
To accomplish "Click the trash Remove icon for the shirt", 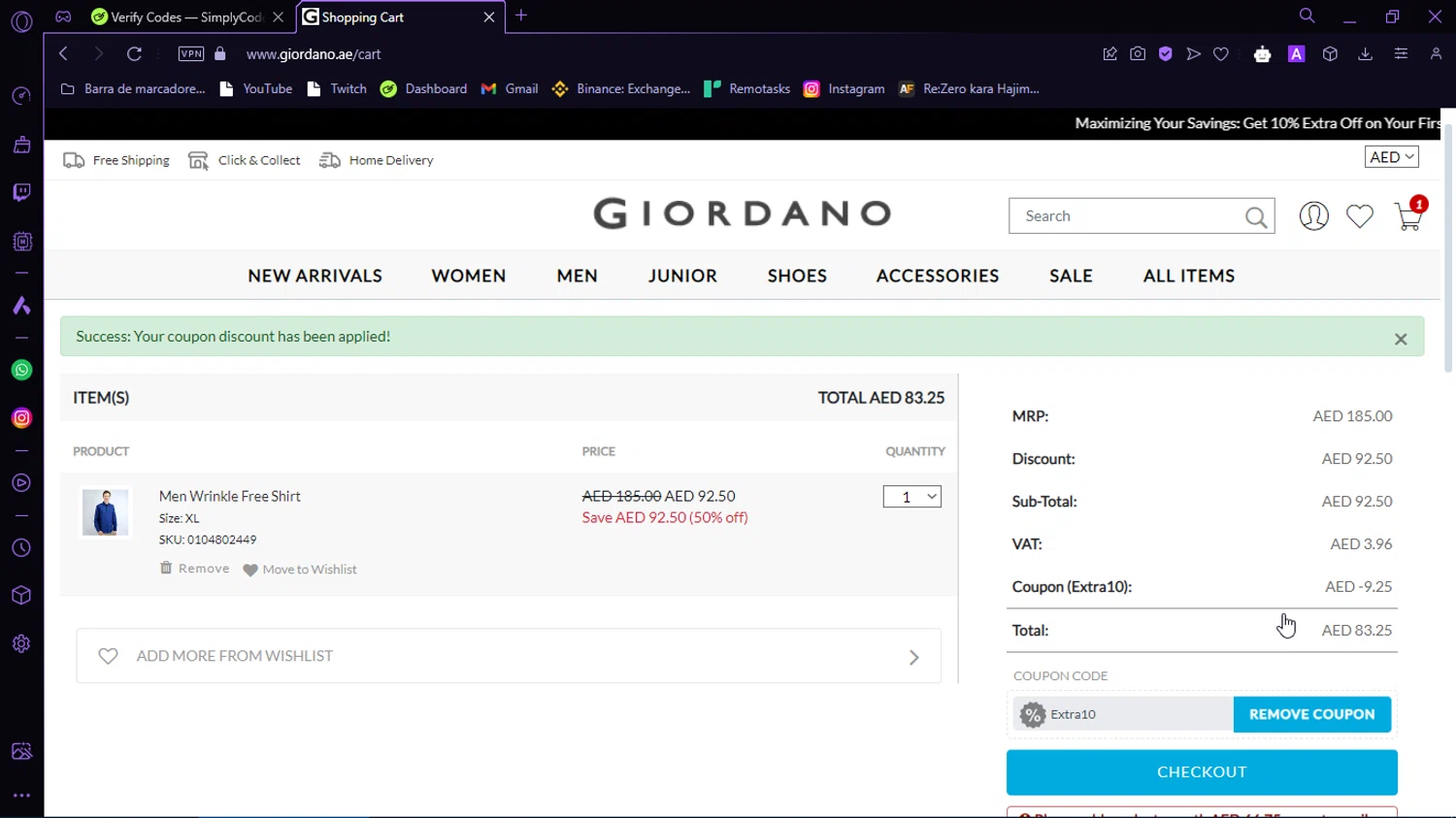I will pos(166,568).
